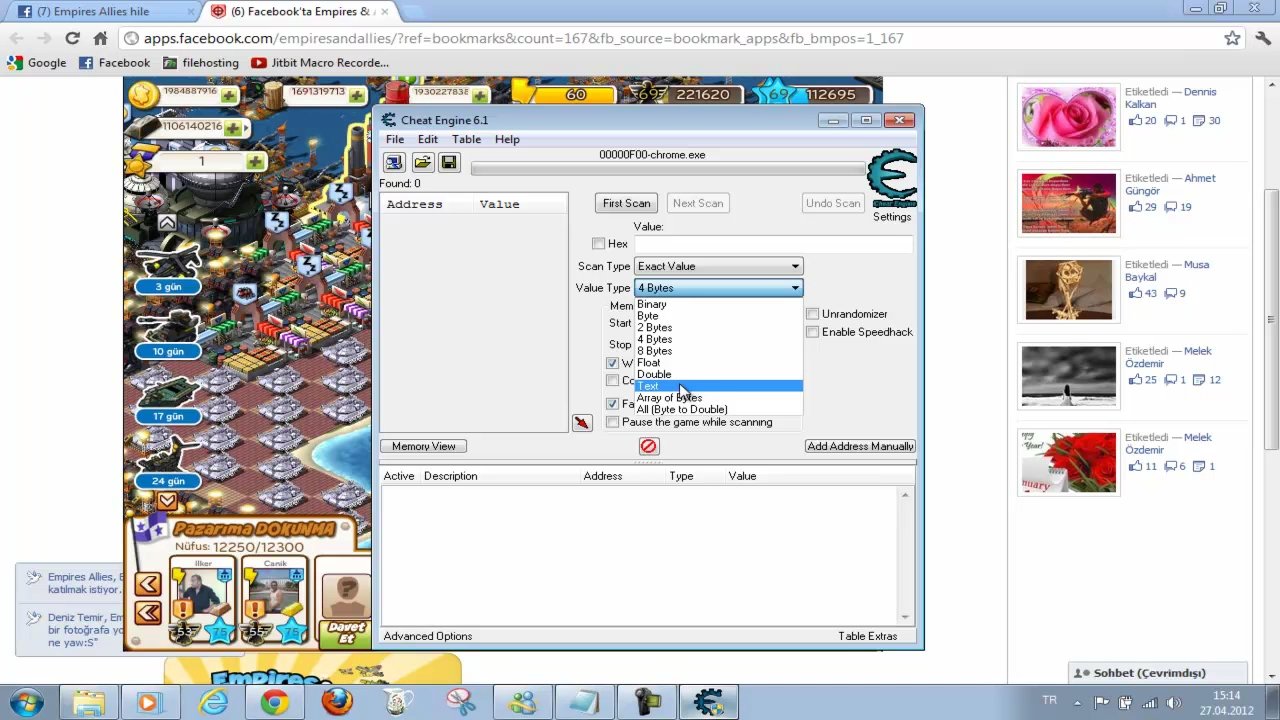1280x720 pixels.
Task: Toggle Pause the game while scanning
Action: pos(612,422)
